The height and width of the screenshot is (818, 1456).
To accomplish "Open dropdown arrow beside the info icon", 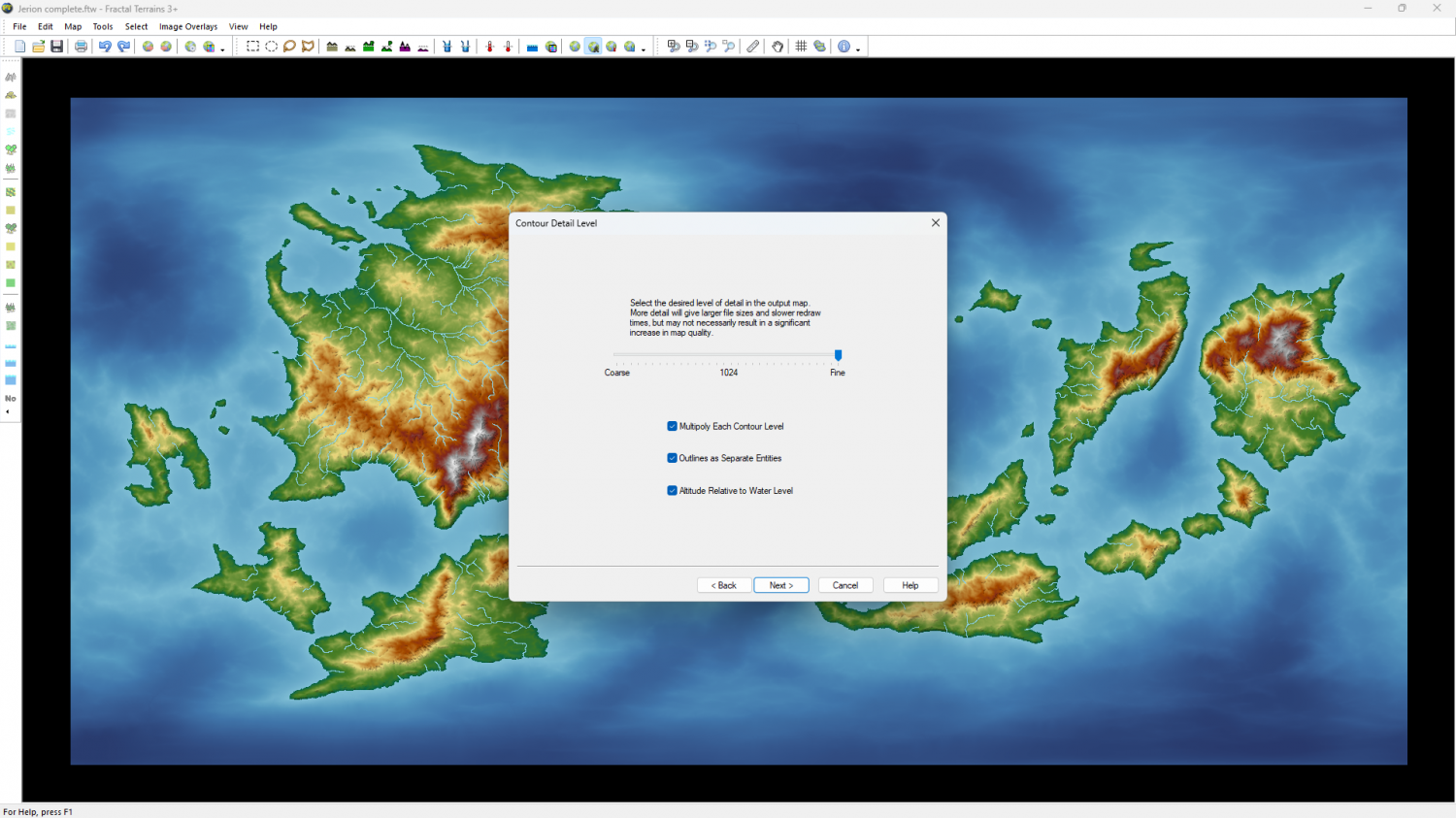I will tap(858, 49).
